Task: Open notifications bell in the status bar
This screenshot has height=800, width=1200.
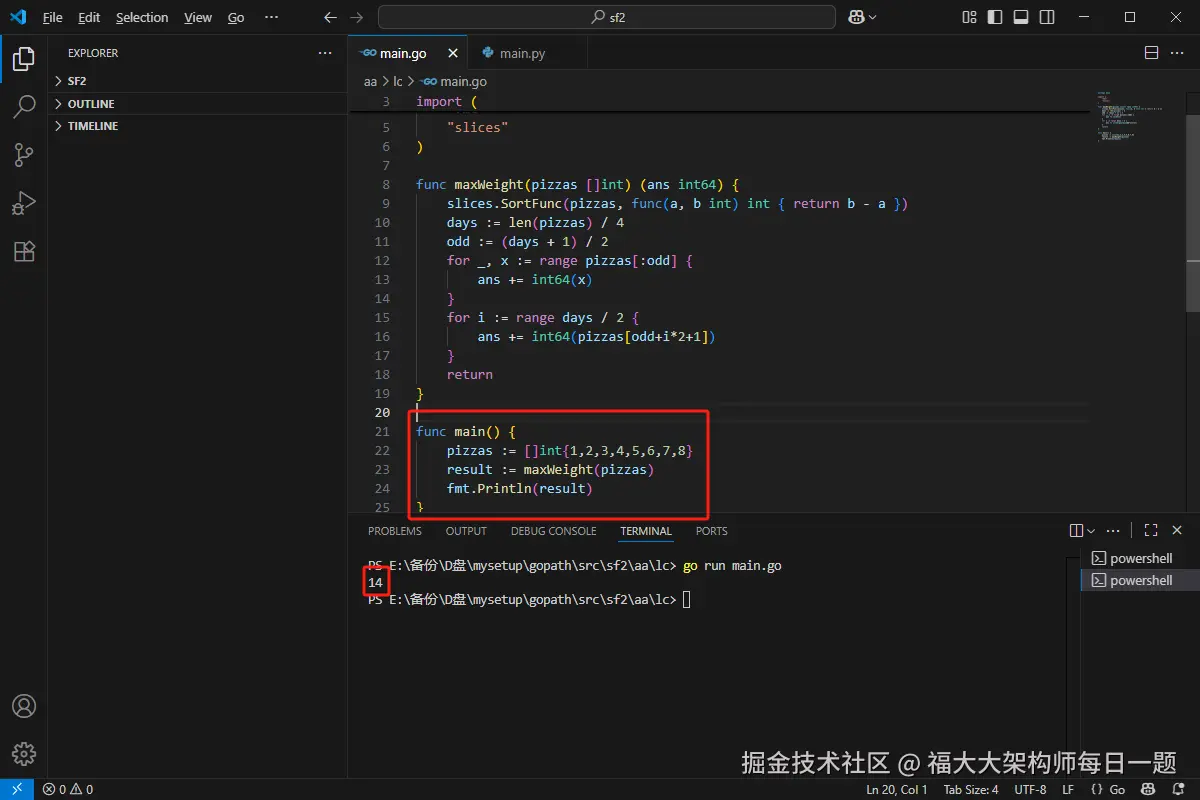Action: pos(1178,789)
